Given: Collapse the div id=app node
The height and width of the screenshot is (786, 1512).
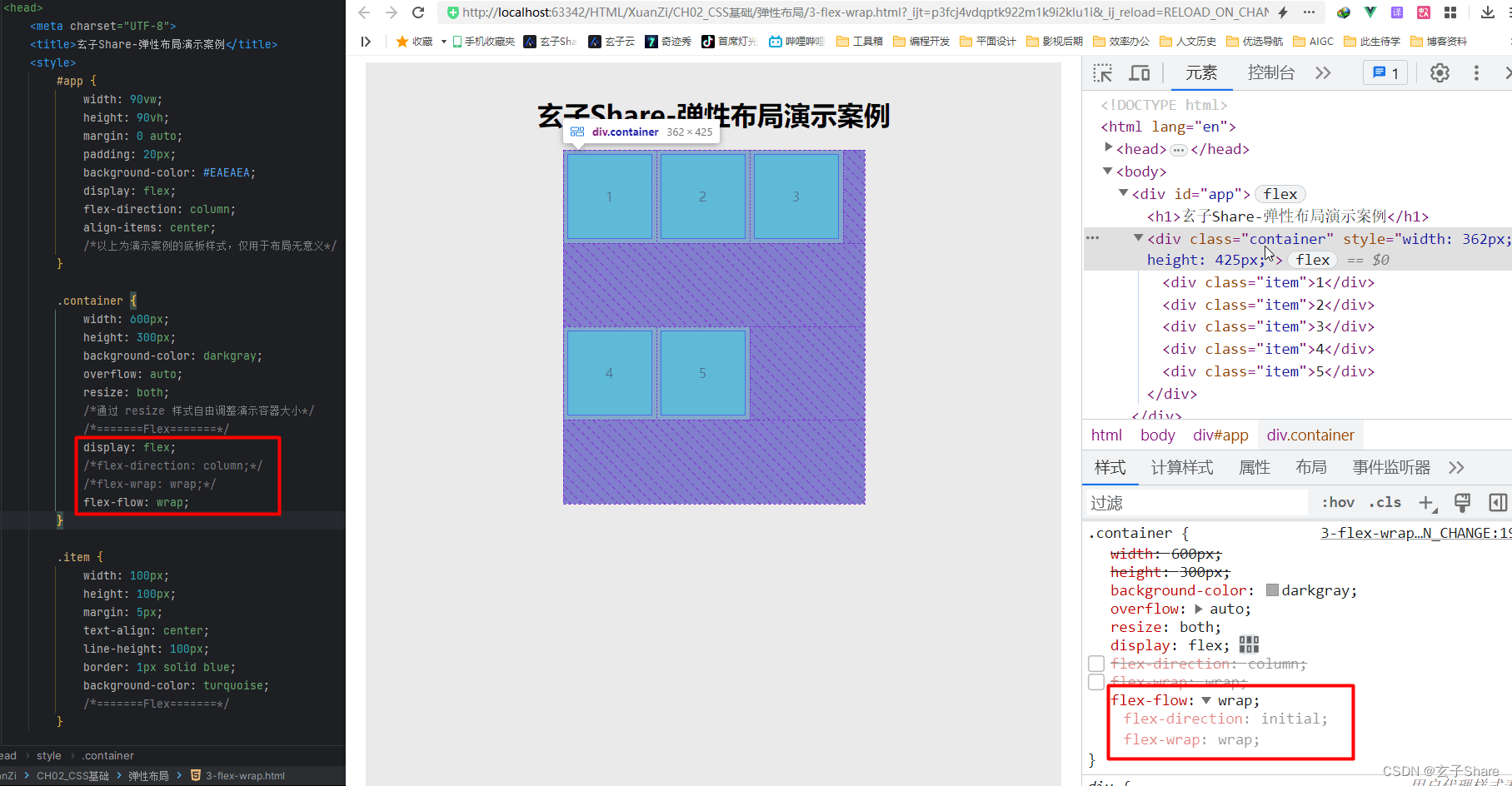Looking at the screenshot, I should (1124, 192).
